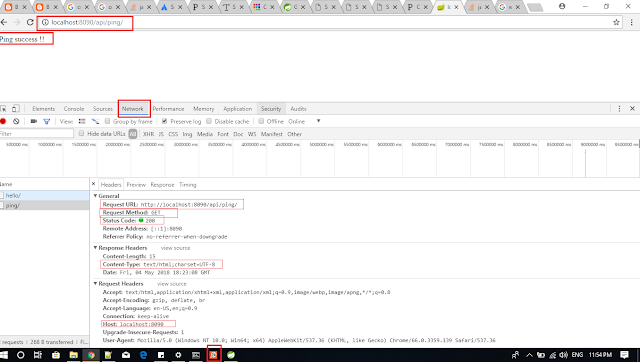Open the Performance panel tab

[168, 109]
